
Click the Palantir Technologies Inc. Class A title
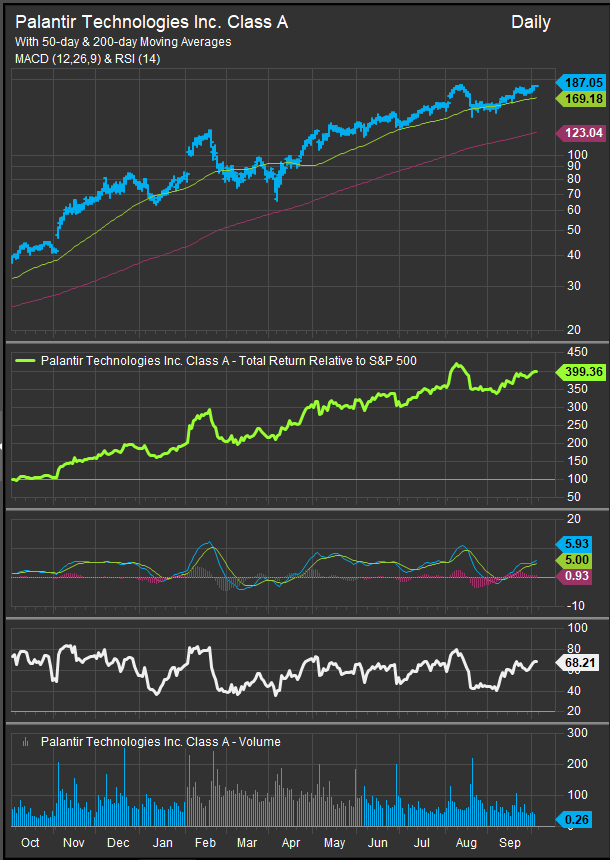151,22
